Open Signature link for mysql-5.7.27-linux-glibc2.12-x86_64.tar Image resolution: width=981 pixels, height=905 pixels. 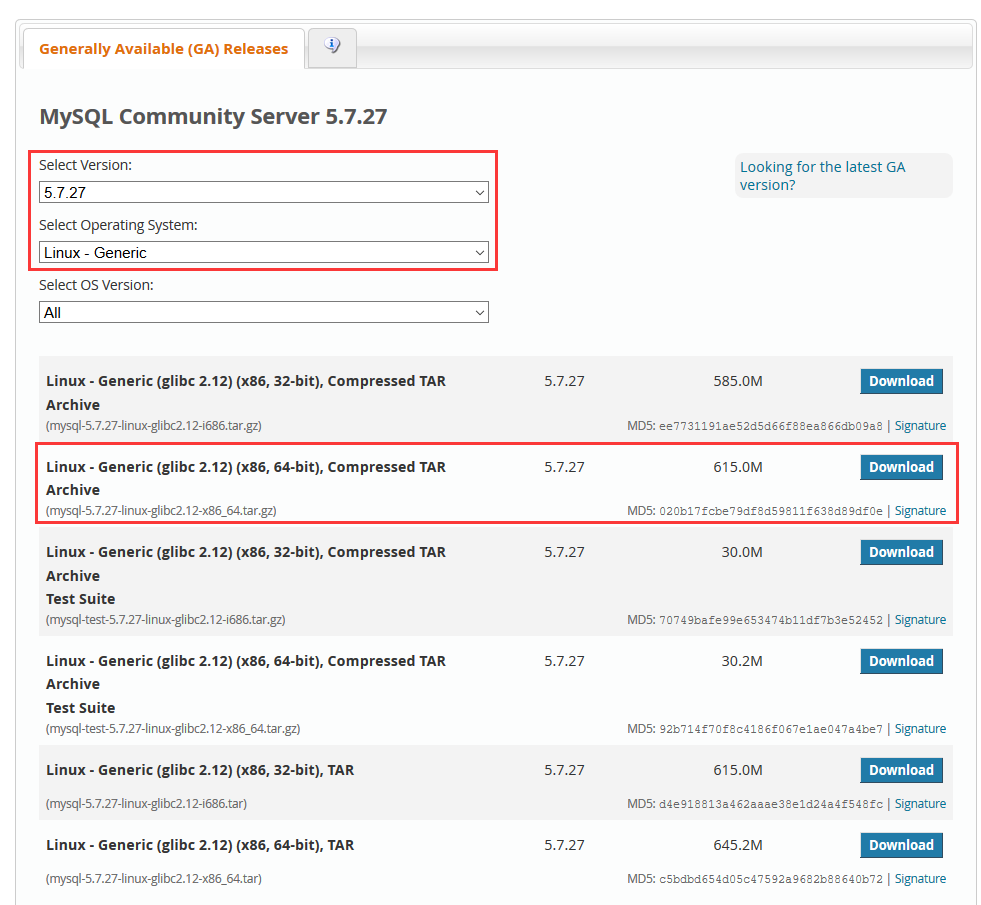pos(919,879)
